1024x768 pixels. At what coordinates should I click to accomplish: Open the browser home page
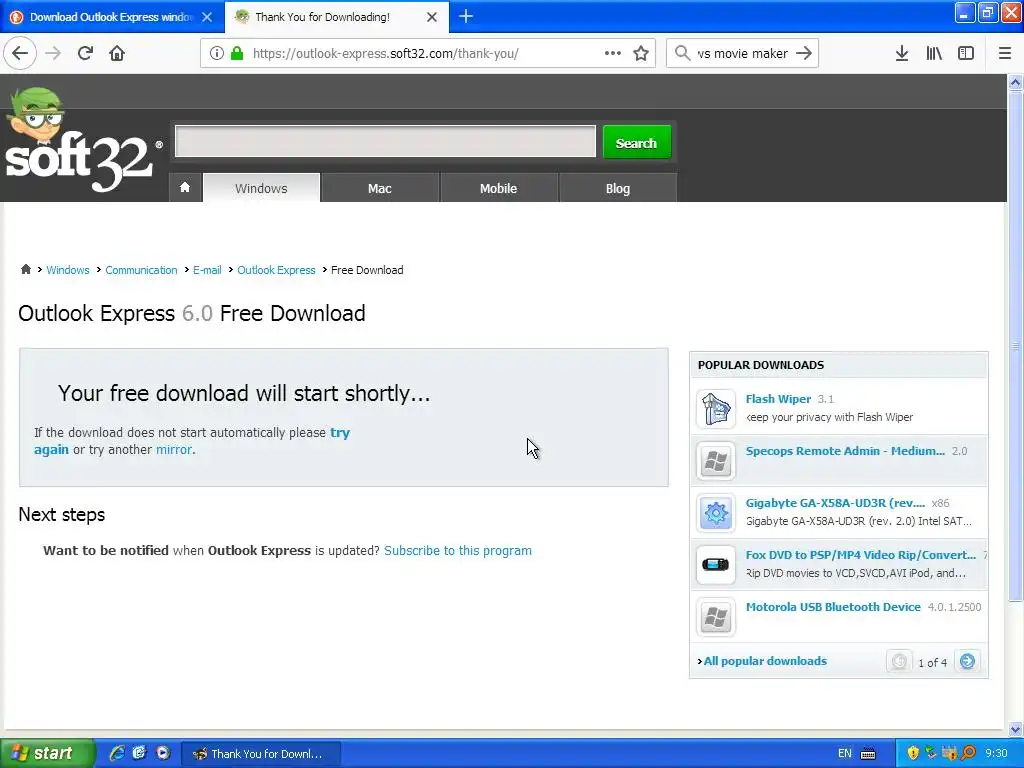click(x=117, y=54)
